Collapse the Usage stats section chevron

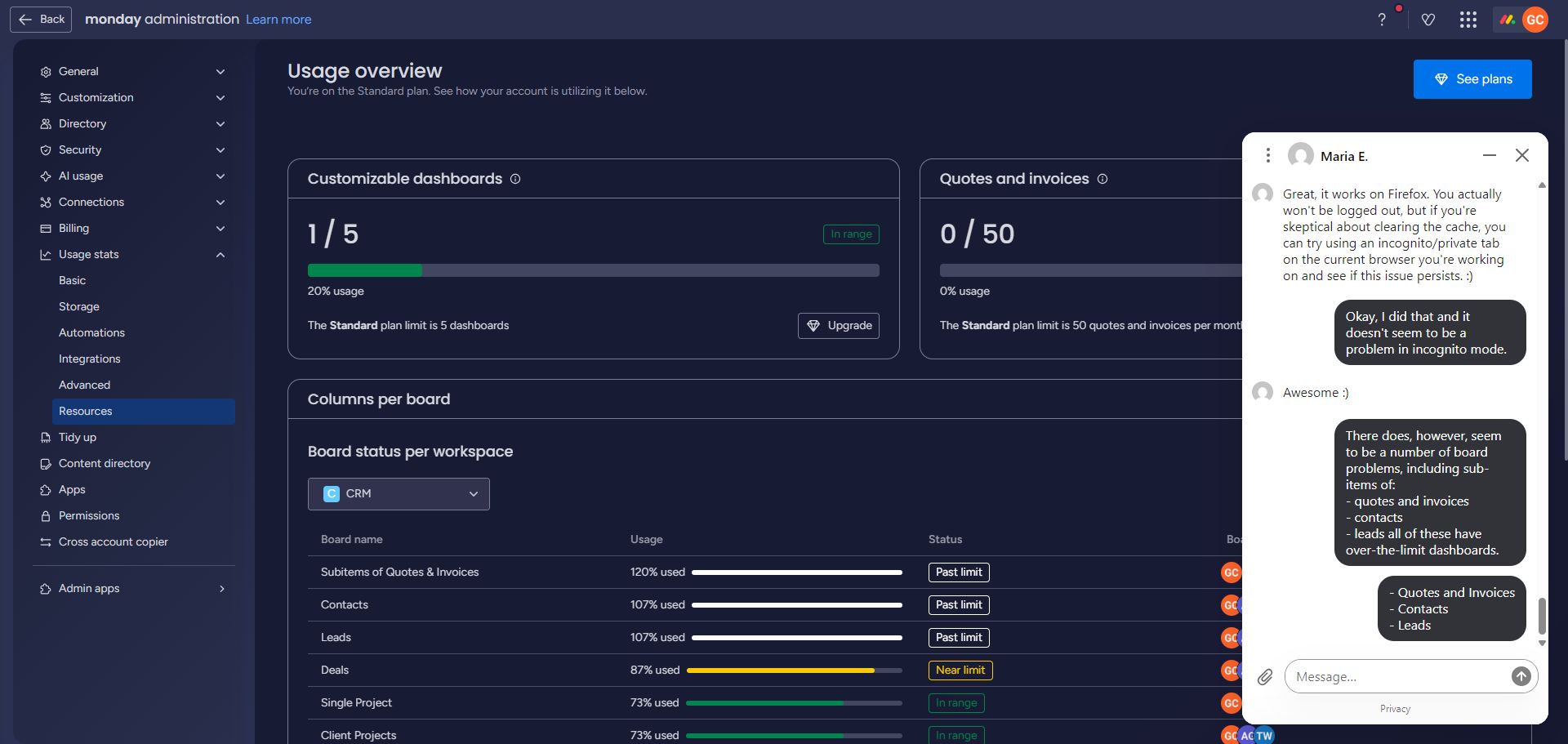click(x=220, y=255)
